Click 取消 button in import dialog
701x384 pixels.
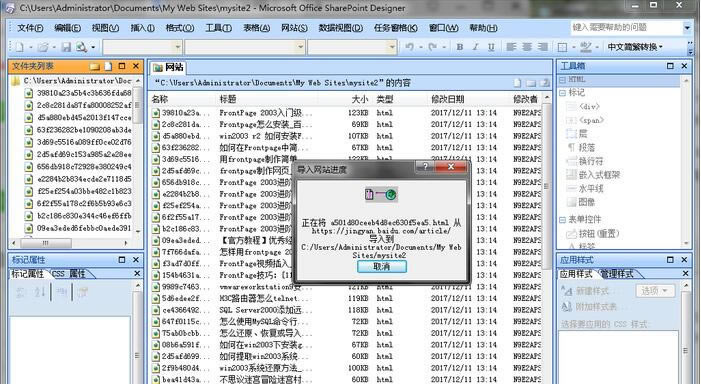coord(381,266)
